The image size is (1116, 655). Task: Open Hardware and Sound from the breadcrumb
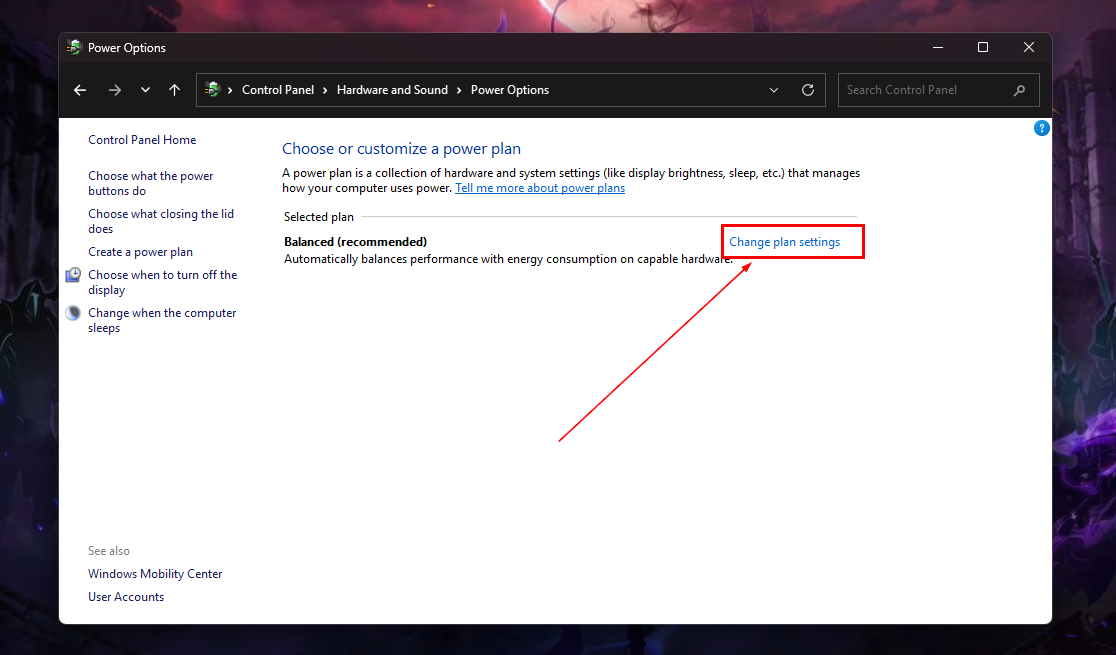tap(392, 89)
